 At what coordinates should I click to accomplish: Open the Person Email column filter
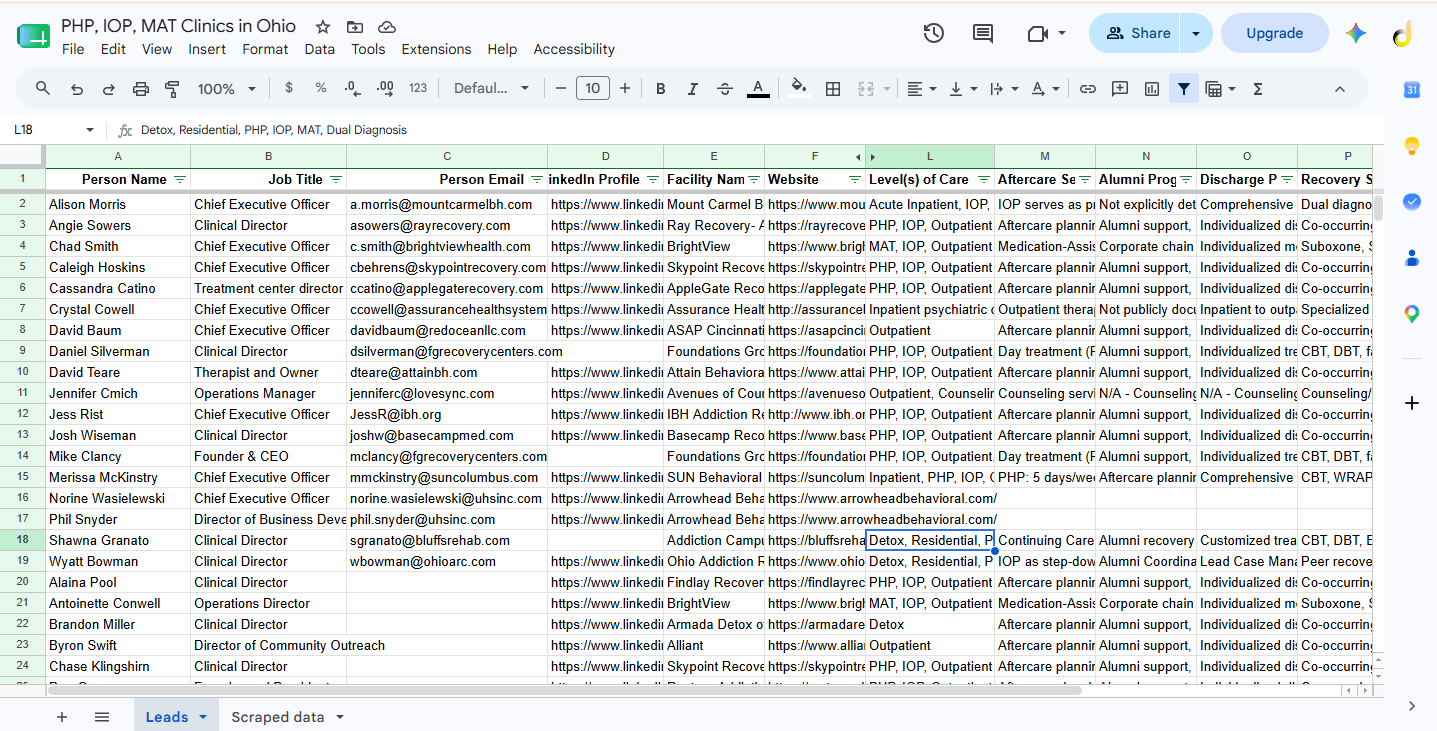[x=537, y=179]
